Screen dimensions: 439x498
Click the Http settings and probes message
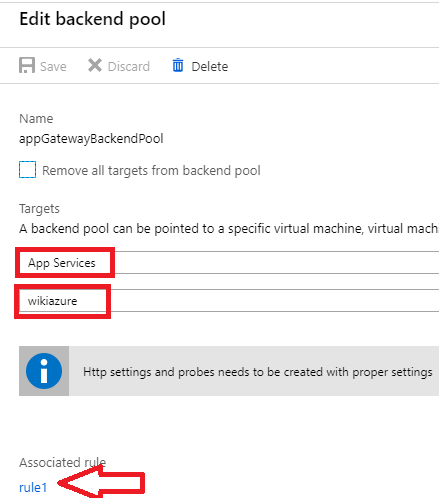(x=258, y=372)
